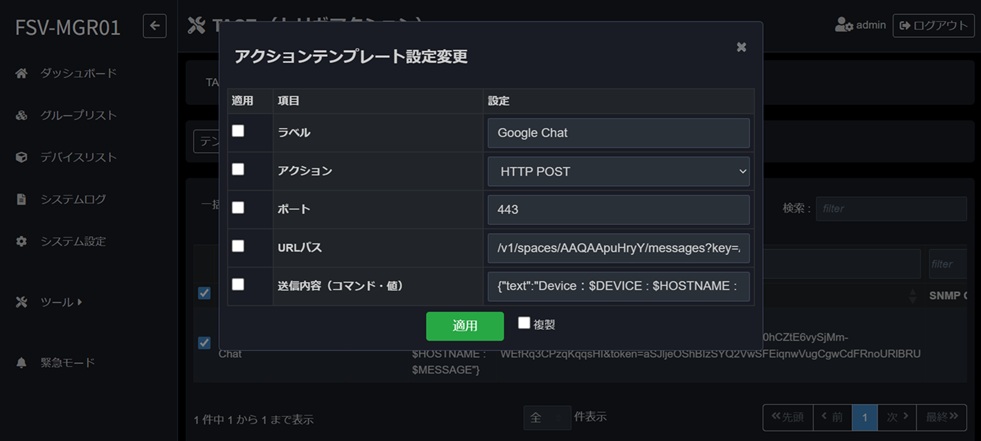981x441 pixels.
Task: Open the 件表示 page size dropdown
Action: [547, 418]
